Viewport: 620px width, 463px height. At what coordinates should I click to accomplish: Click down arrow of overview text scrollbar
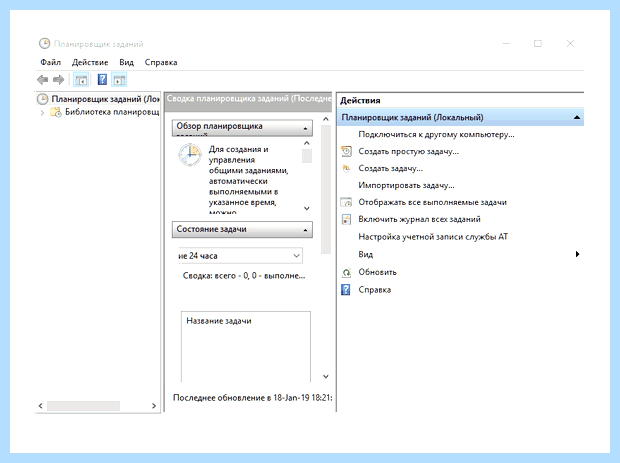[x=306, y=208]
